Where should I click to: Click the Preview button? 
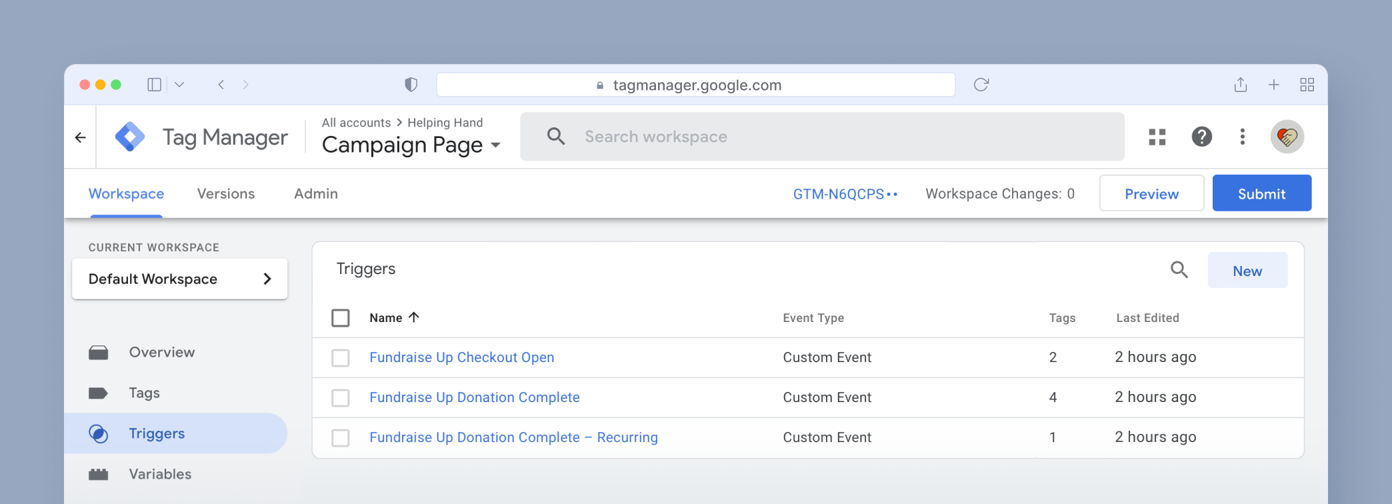pyautogui.click(x=1152, y=193)
